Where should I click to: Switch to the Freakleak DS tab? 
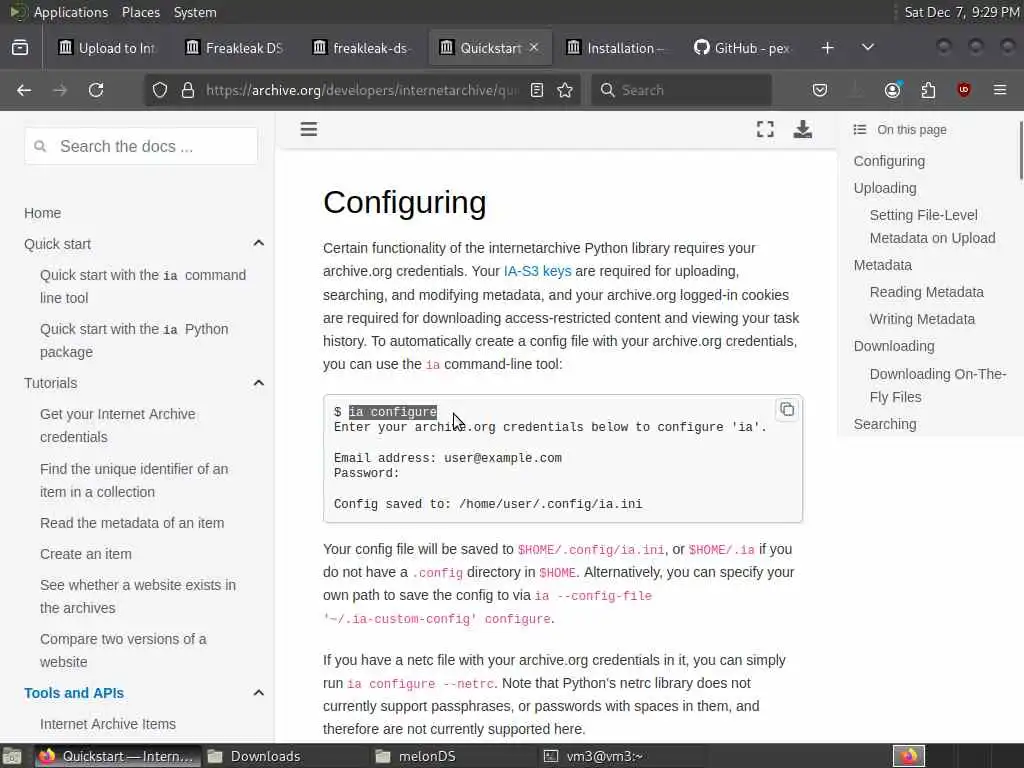click(234, 48)
